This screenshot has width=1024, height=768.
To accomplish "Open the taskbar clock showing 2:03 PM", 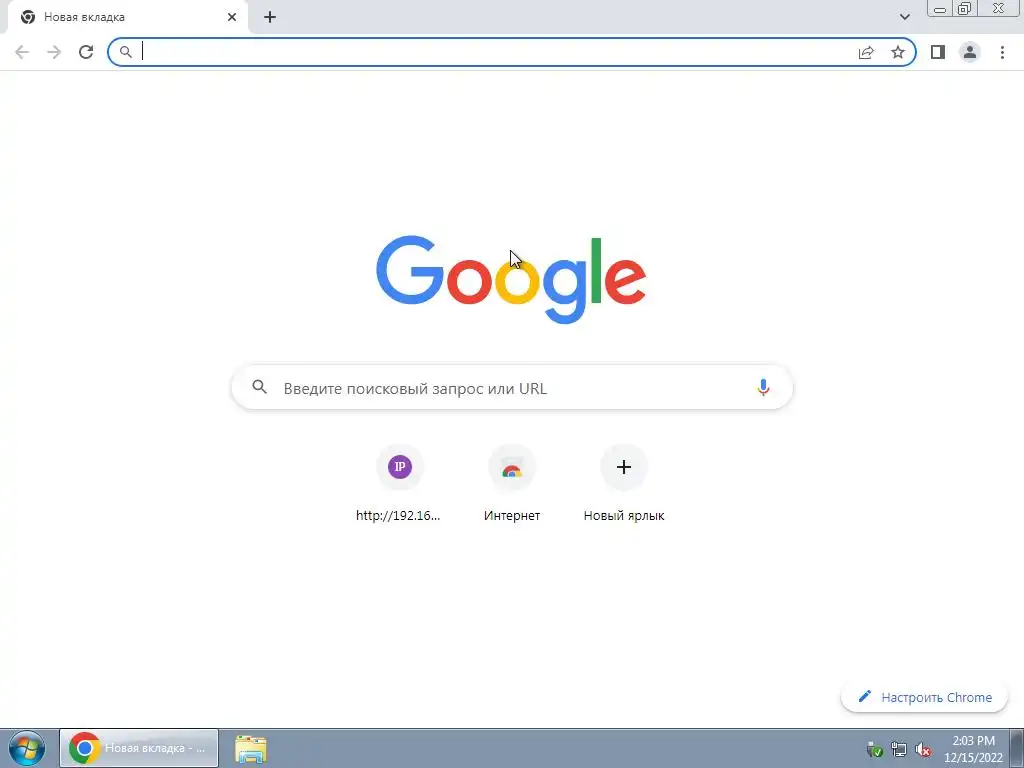I will pyautogui.click(x=973, y=749).
